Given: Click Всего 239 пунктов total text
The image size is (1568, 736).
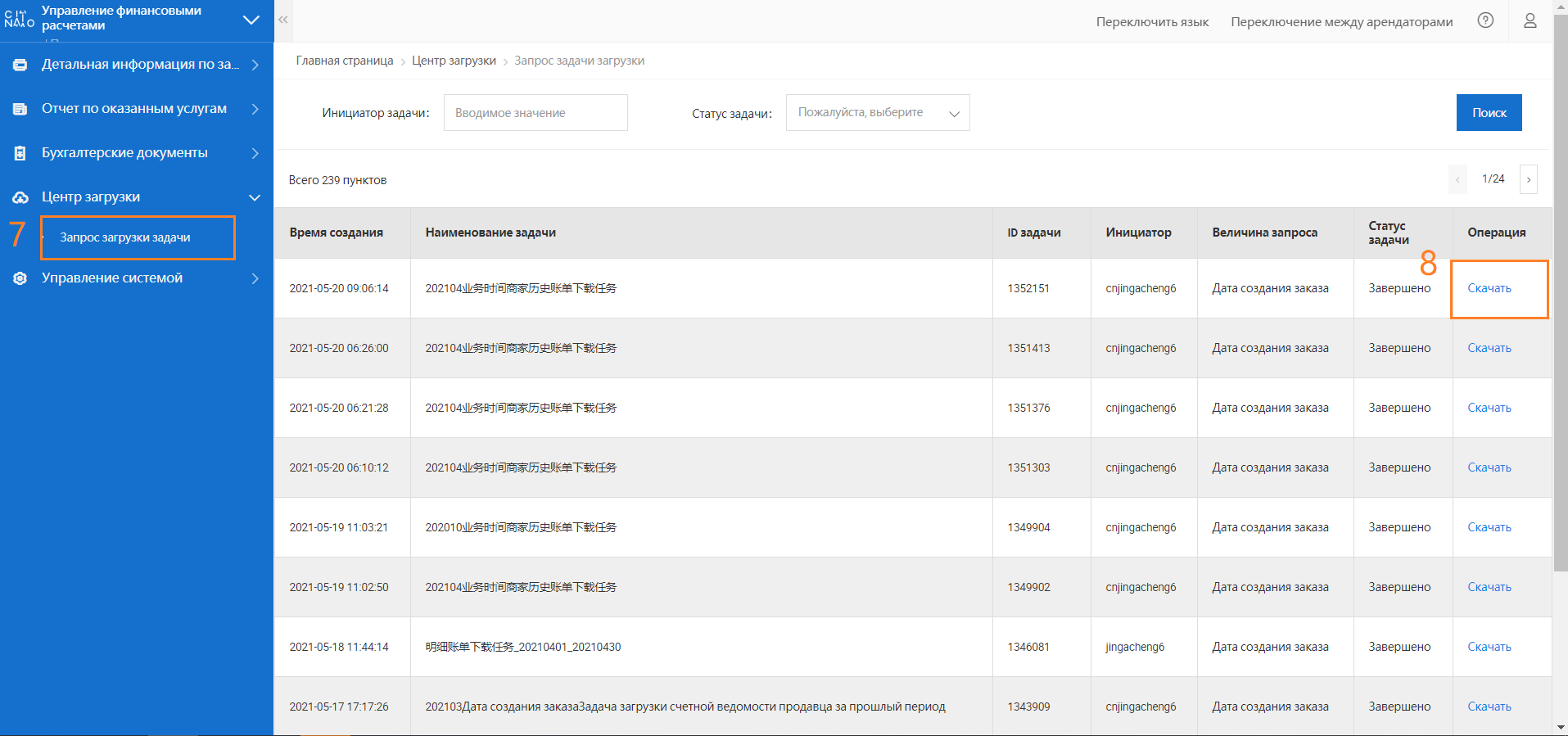Looking at the screenshot, I should click(x=337, y=180).
